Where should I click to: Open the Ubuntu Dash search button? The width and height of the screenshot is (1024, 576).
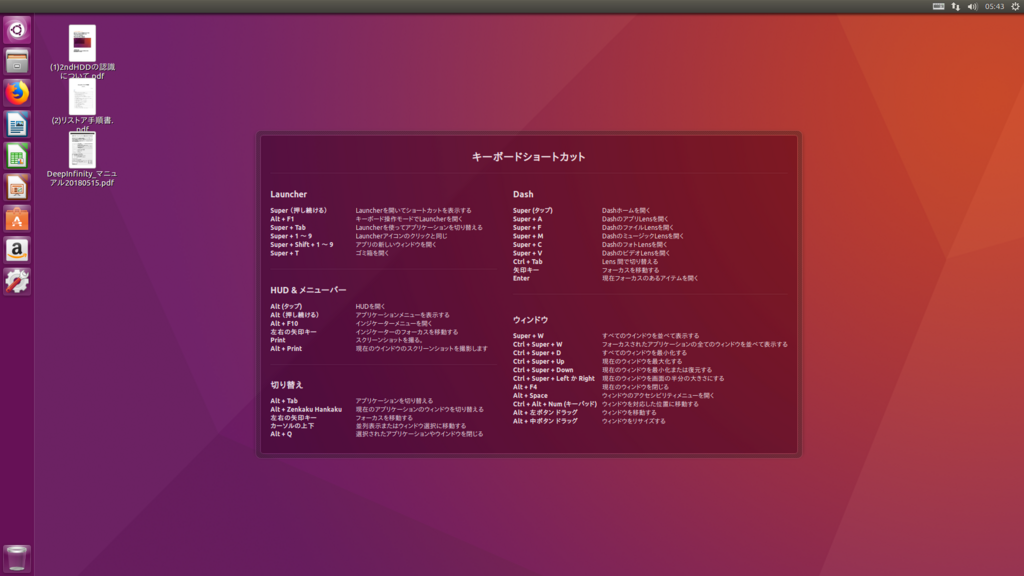(x=17, y=30)
